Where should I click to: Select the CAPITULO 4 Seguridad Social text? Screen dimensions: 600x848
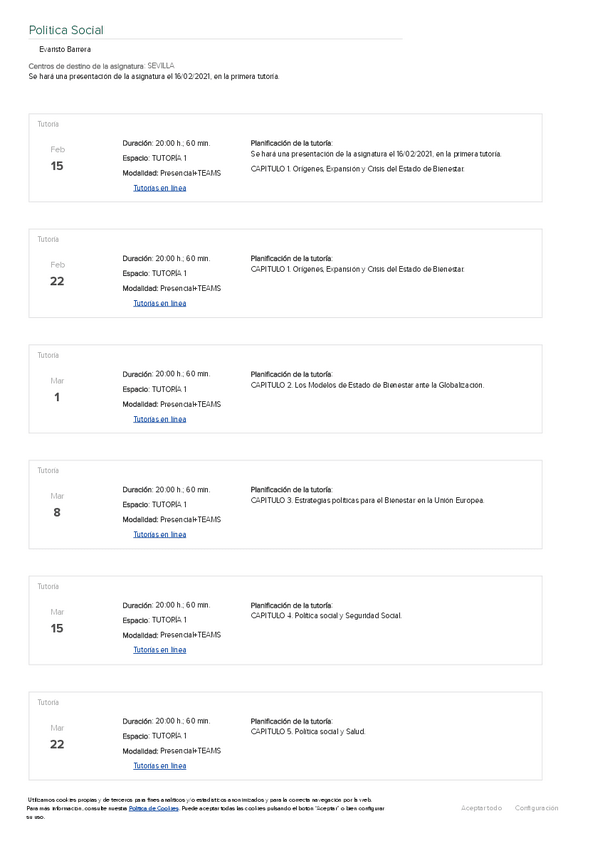point(326,616)
